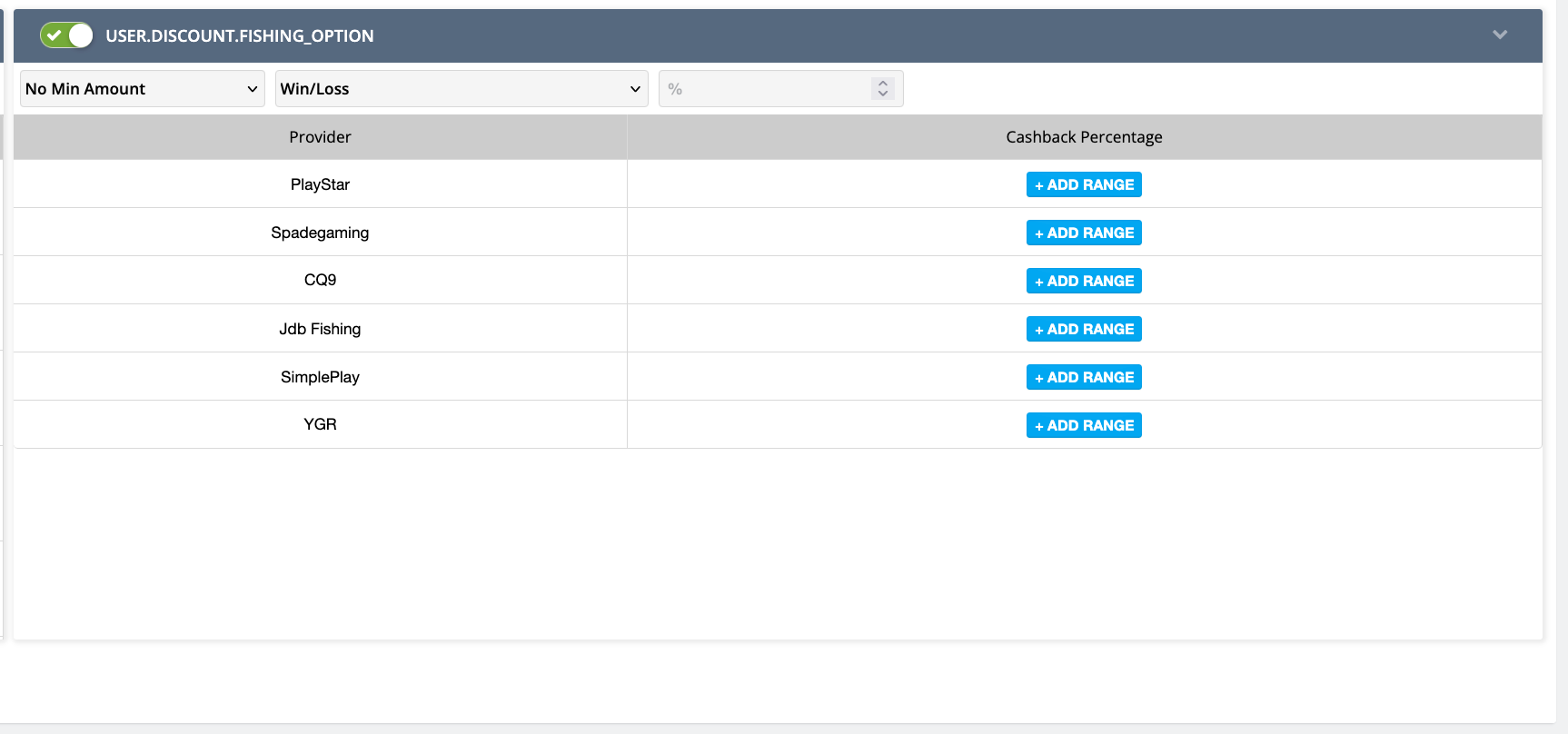
Task: Select the SimplePlay provider cell
Action: point(320,377)
